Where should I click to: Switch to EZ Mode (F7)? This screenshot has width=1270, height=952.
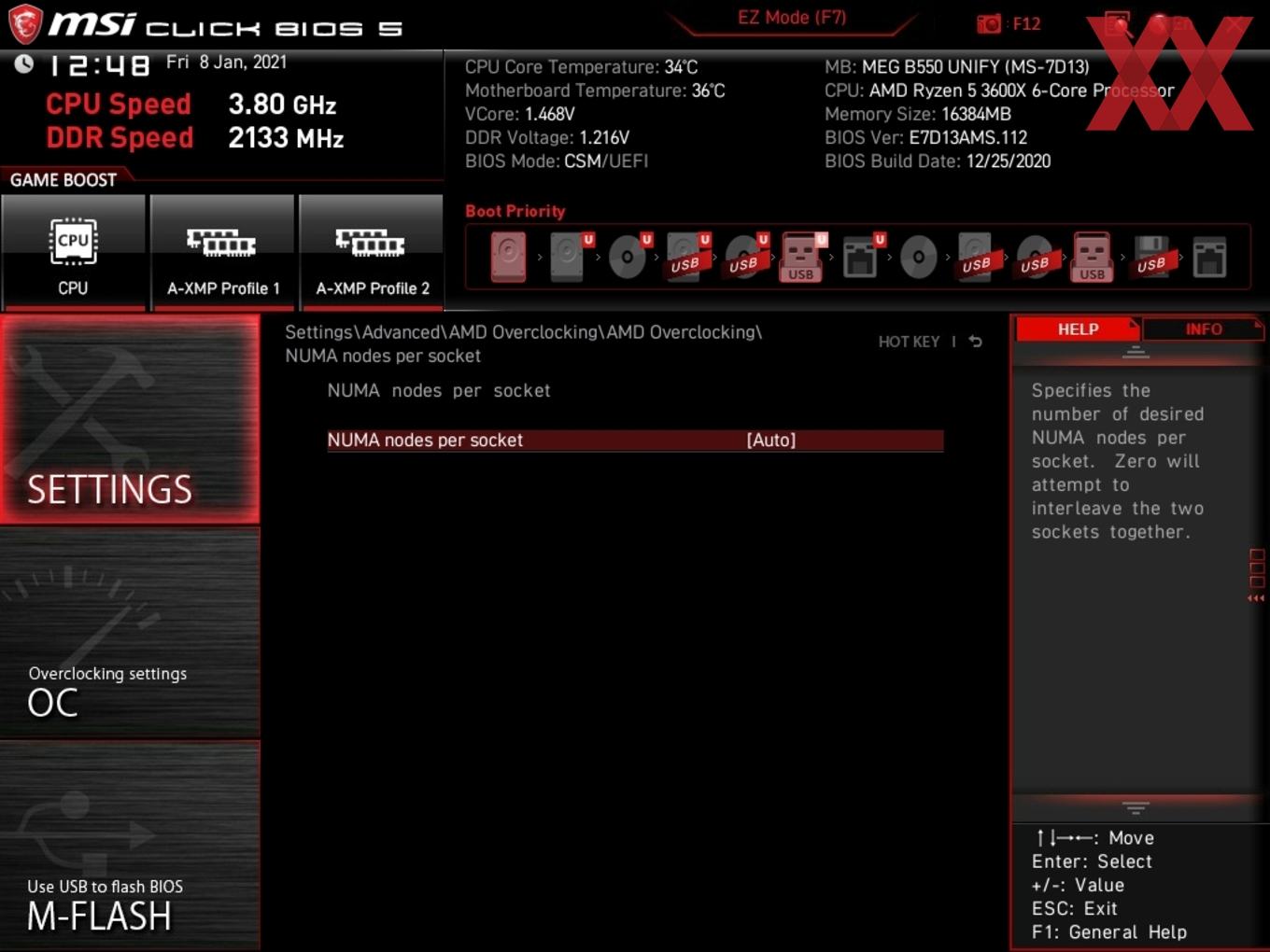tap(792, 18)
